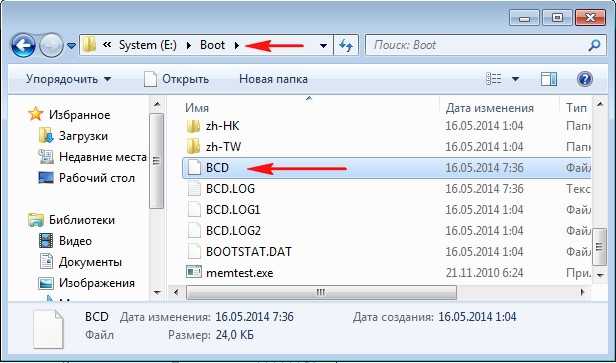Click the 21.11.2010 6:24 date cell
Image resolution: width=616 pixels, height=363 pixels.
(484, 273)
